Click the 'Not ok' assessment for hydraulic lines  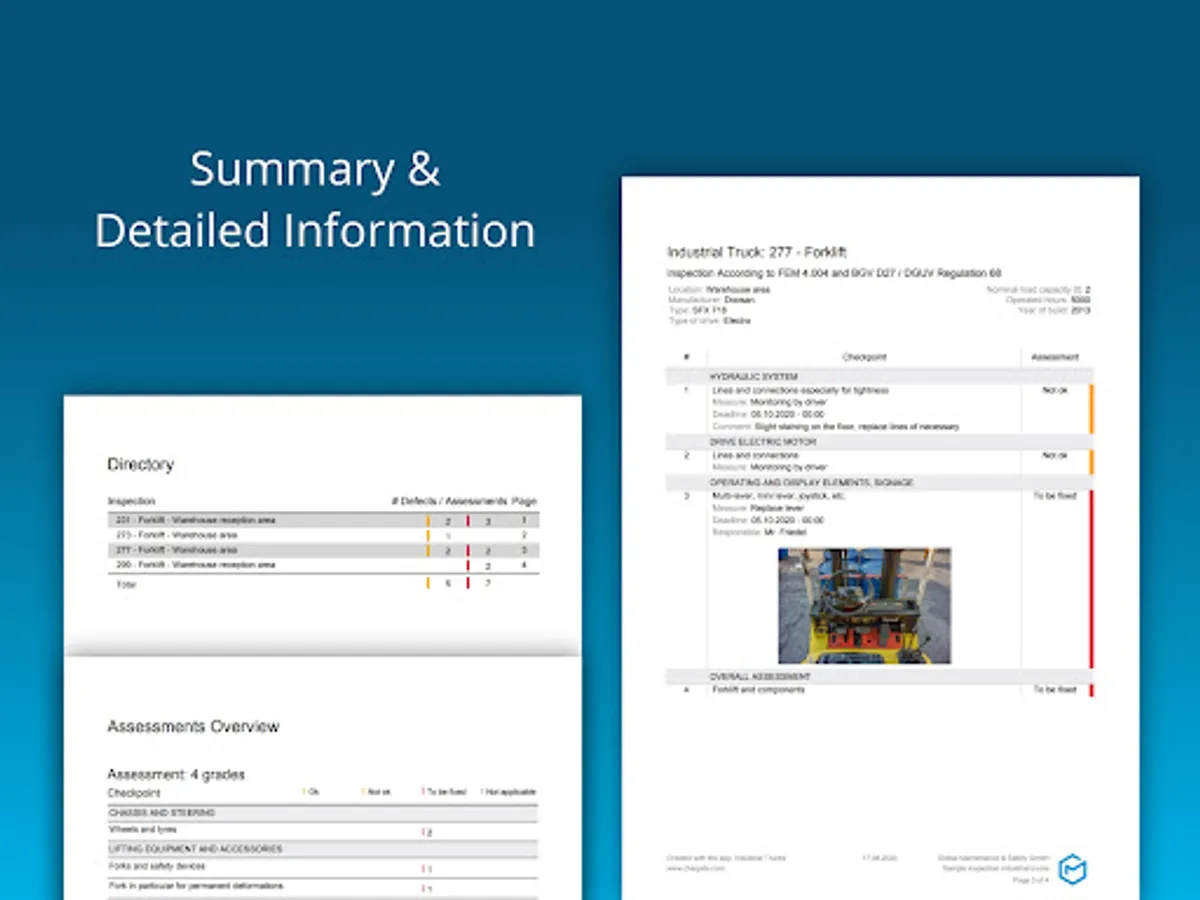coord(1055,390)
